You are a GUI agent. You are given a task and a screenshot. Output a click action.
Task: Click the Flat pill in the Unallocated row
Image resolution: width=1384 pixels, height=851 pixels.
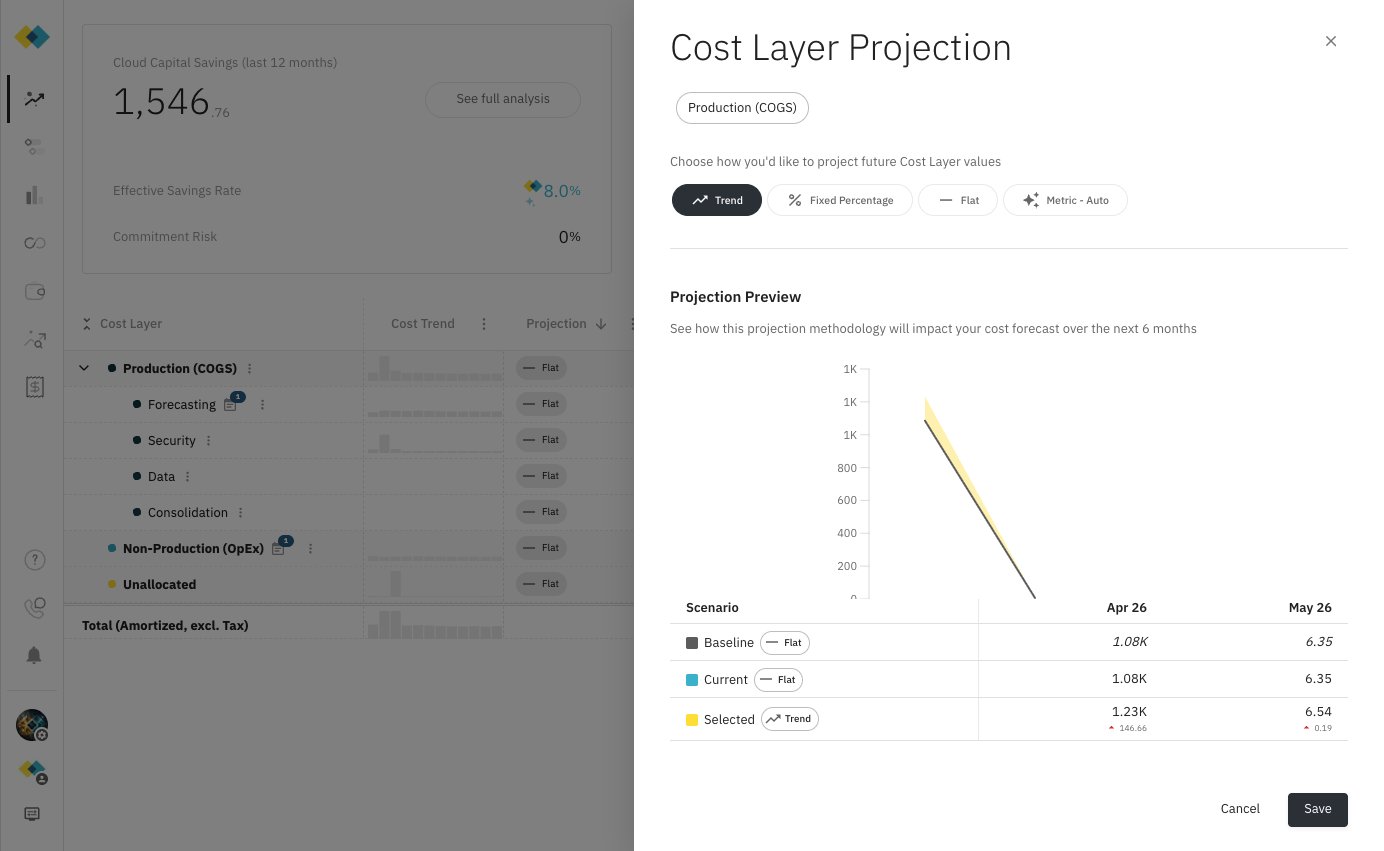pos(541,584)
